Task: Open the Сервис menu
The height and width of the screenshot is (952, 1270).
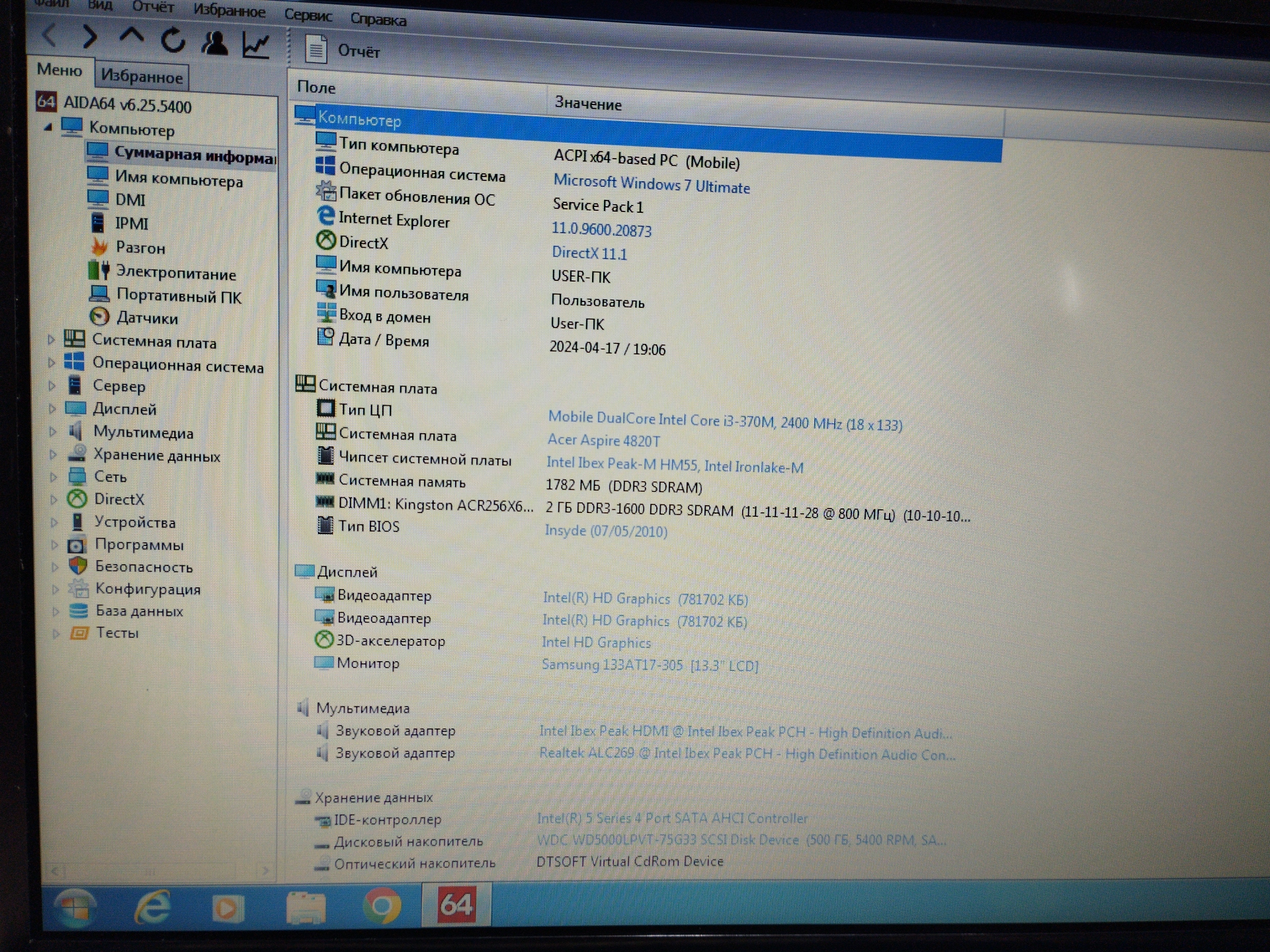Action: [308, 15]
